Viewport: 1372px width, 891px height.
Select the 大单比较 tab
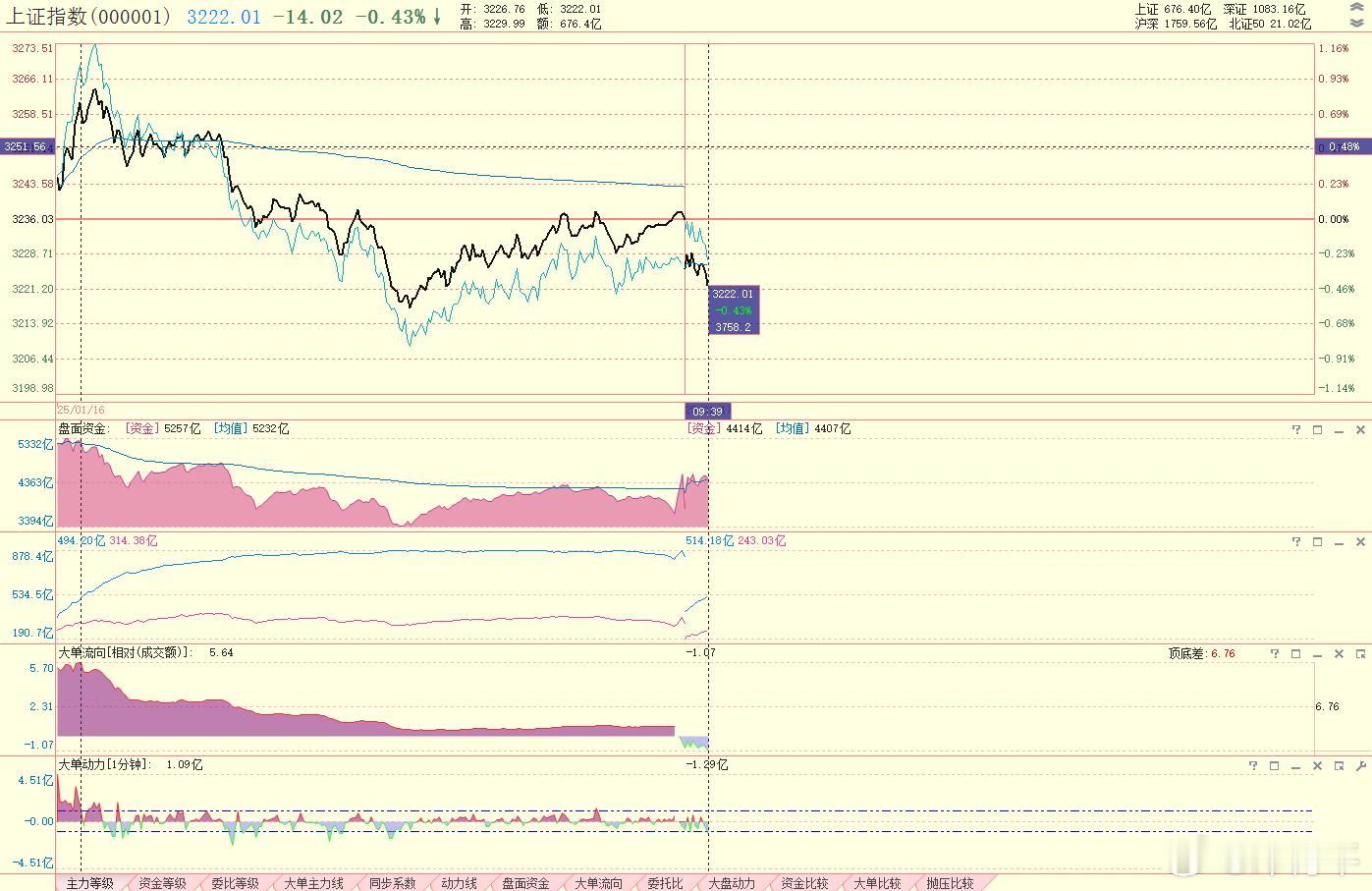click(878, 883)
